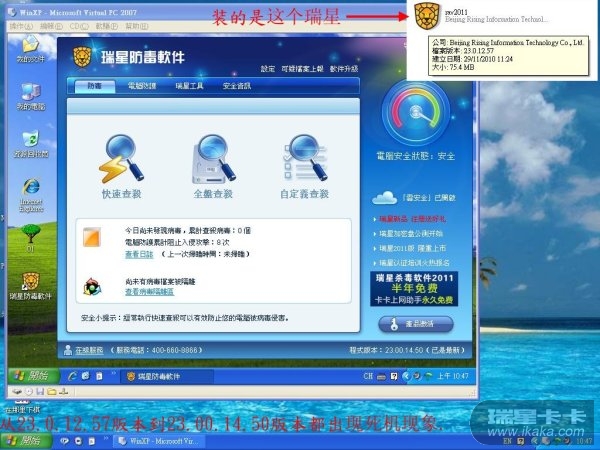Click the rav2011 installer lion icon

coord(427,16)
